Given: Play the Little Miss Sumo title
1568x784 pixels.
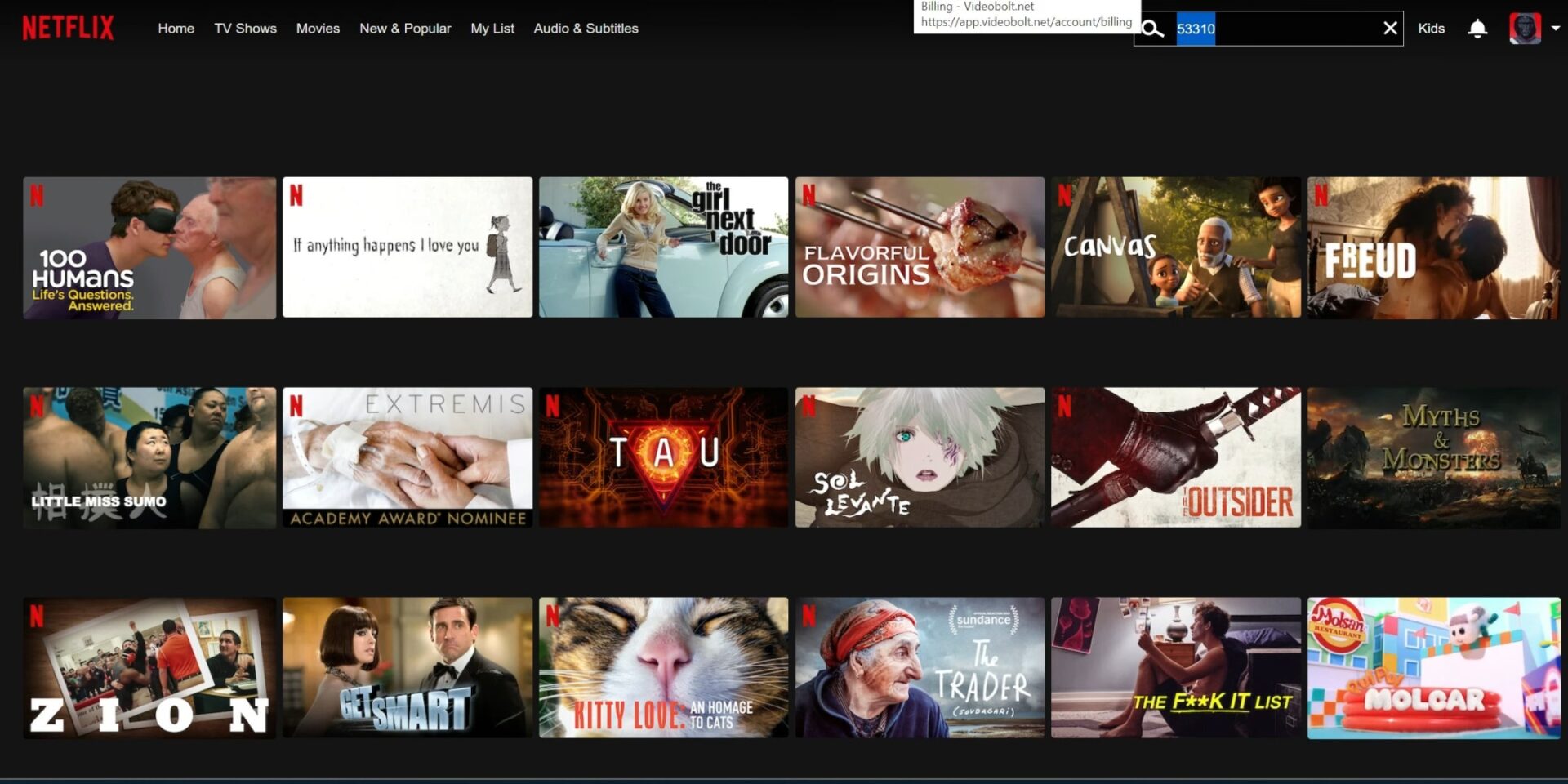Looking at the screenshot, I should (149, 457).
